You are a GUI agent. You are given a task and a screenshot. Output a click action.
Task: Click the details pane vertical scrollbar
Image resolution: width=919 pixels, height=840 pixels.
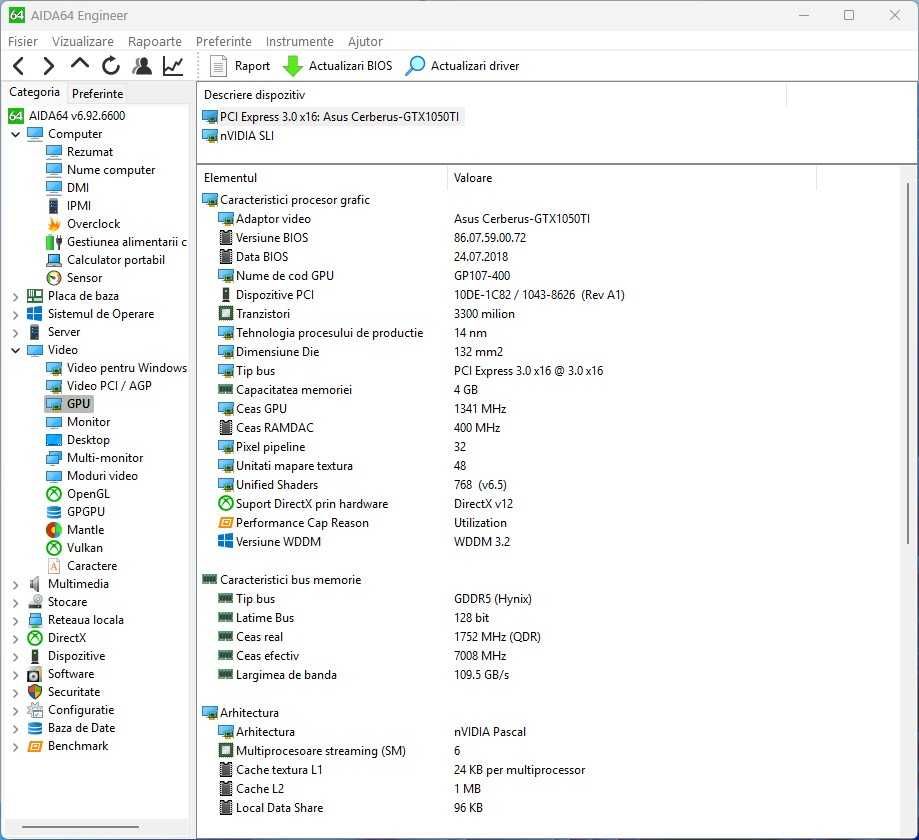pos(907,363)
